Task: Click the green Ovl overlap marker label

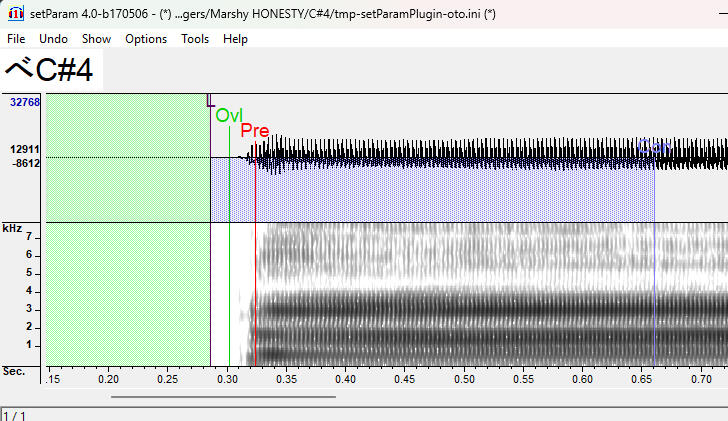Action: 229,115
